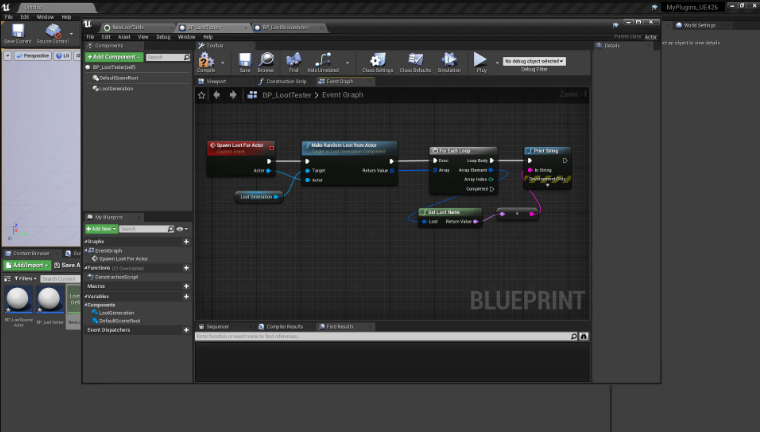Click the Lit view mode button
The height and width of the screenshot is (432, 760).
coord(63,56)
